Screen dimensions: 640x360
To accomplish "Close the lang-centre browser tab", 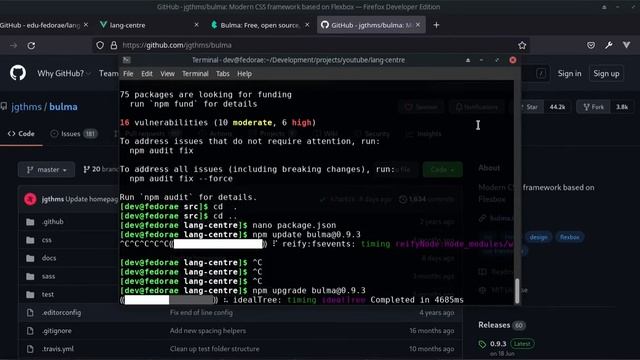I will (196, 25).
